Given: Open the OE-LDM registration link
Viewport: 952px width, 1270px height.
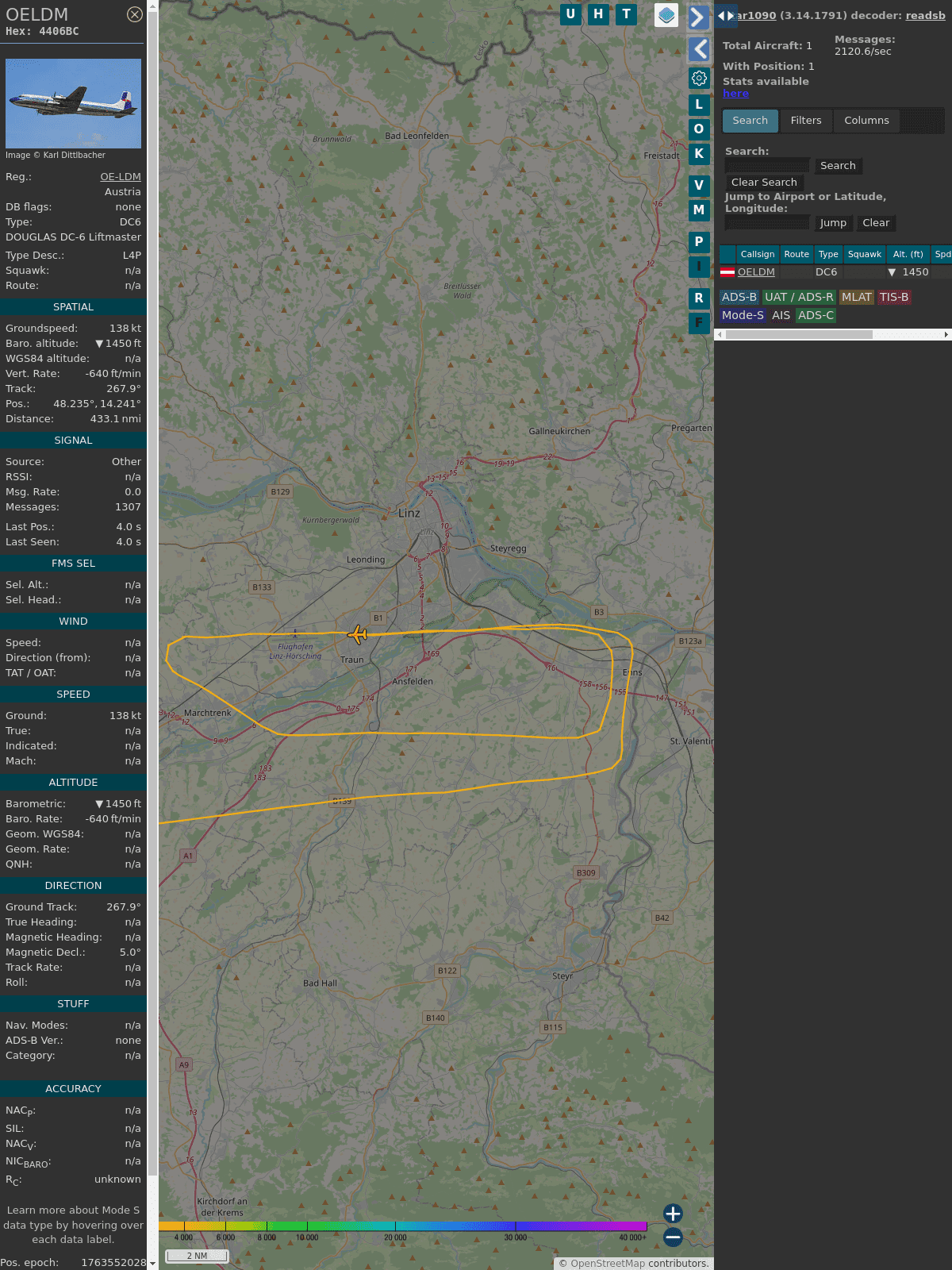Looking at the screenshot, I should tap(121, 177).
